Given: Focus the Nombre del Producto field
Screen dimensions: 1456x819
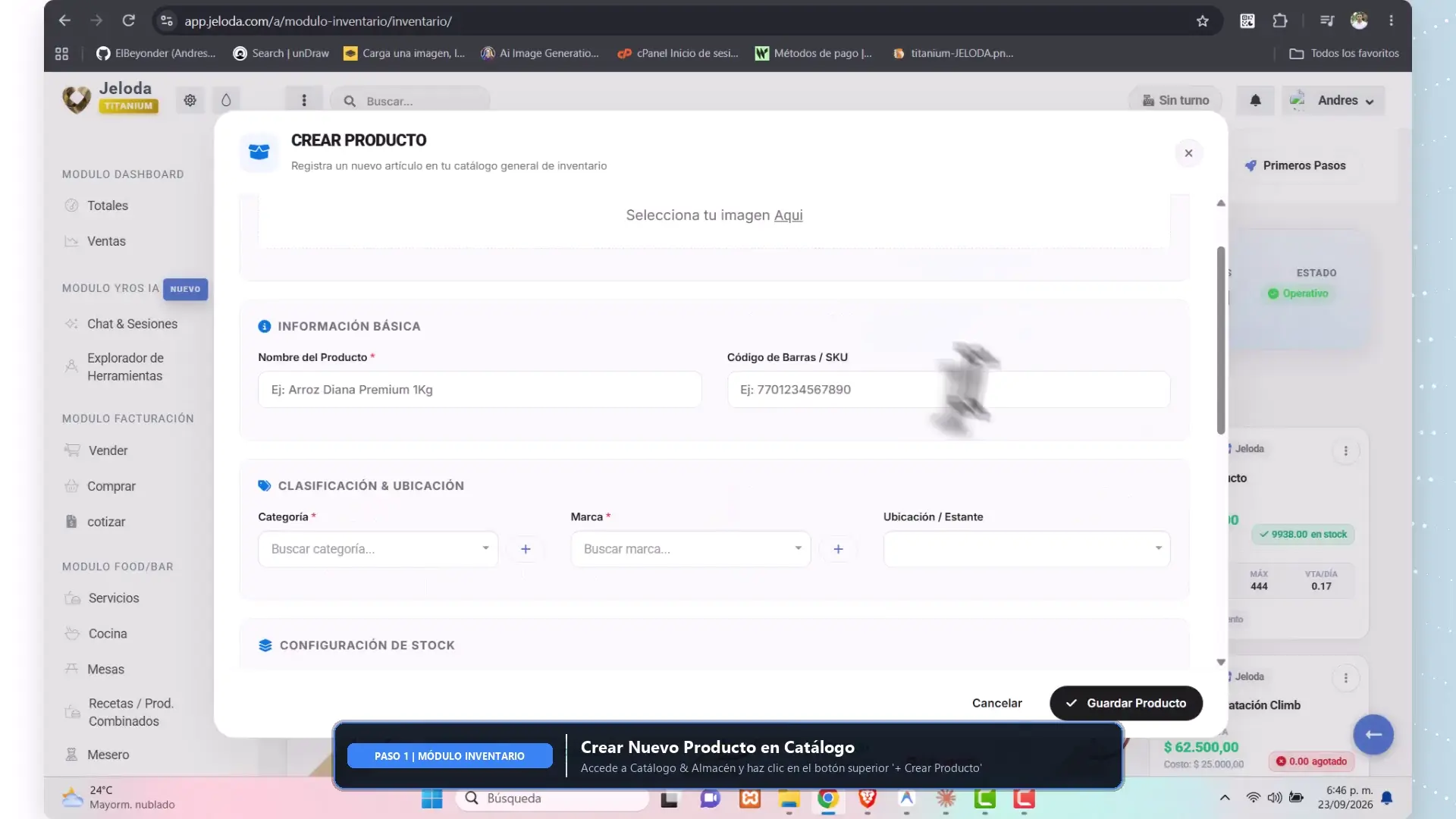Looking at the screenshot, I should (x=479, y=390).
